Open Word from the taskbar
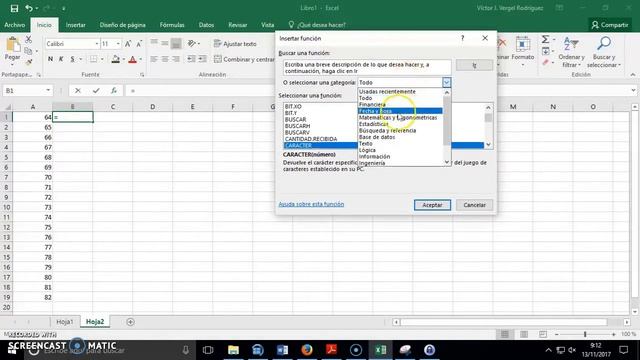This screenshot has width=640, height=360. [x=282, y=350]
